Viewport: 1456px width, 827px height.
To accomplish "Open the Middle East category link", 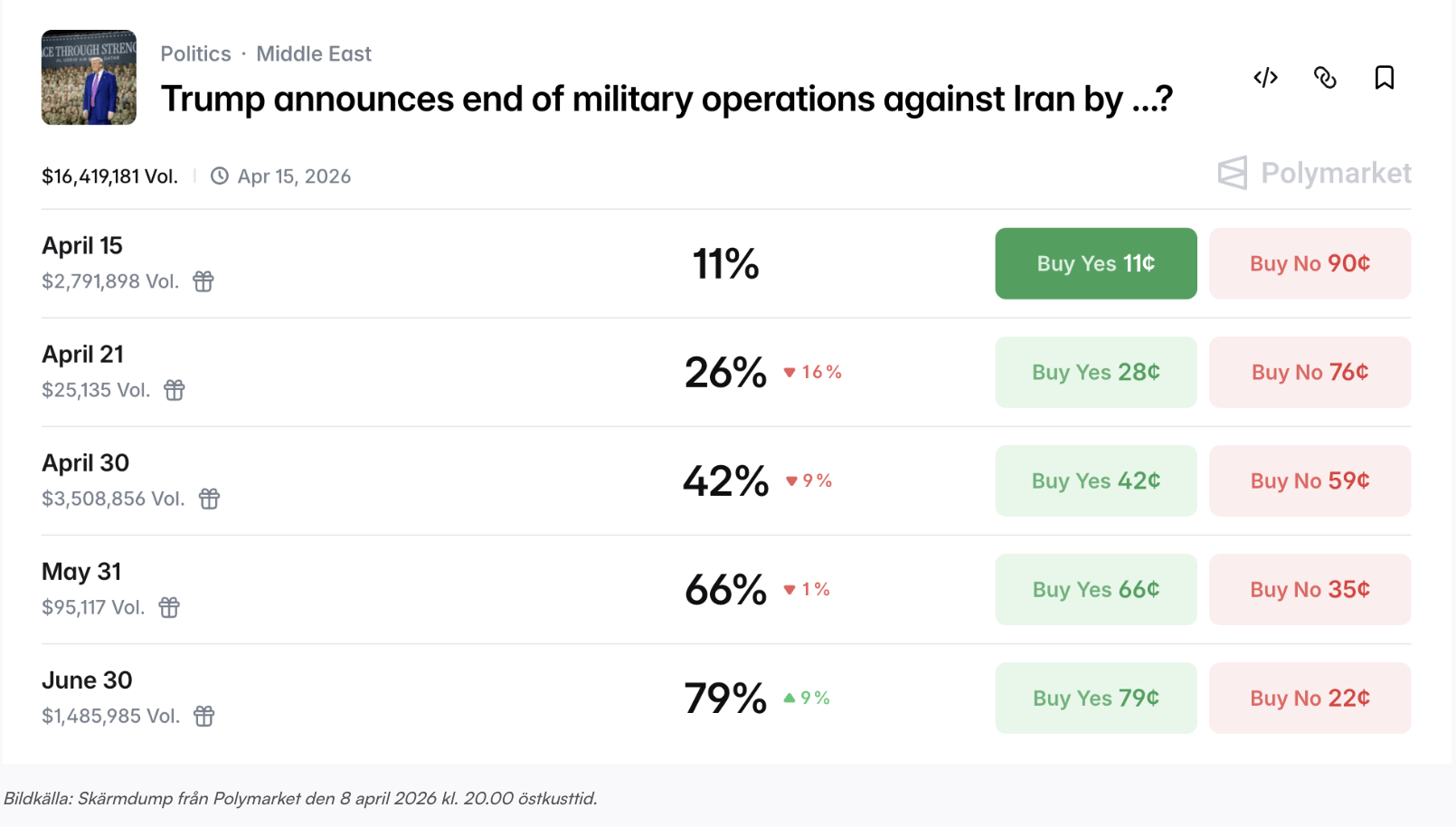I will click(x=314, y=54).
